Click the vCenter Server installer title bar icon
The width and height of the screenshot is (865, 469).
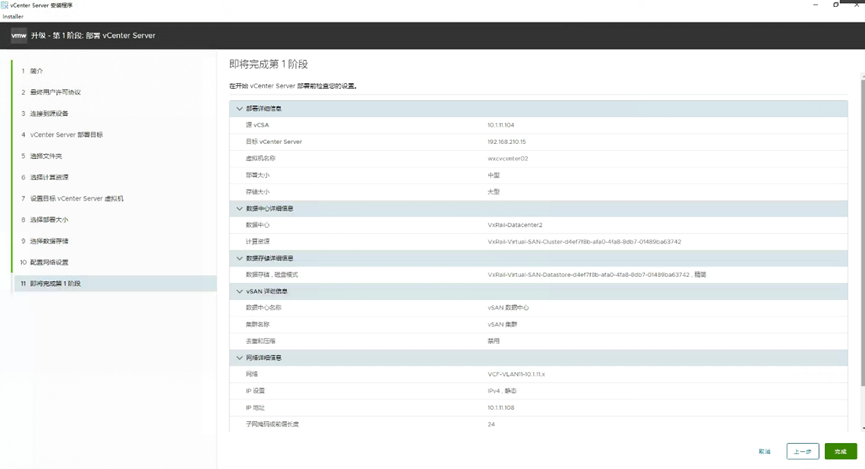(x=5, y=5)
